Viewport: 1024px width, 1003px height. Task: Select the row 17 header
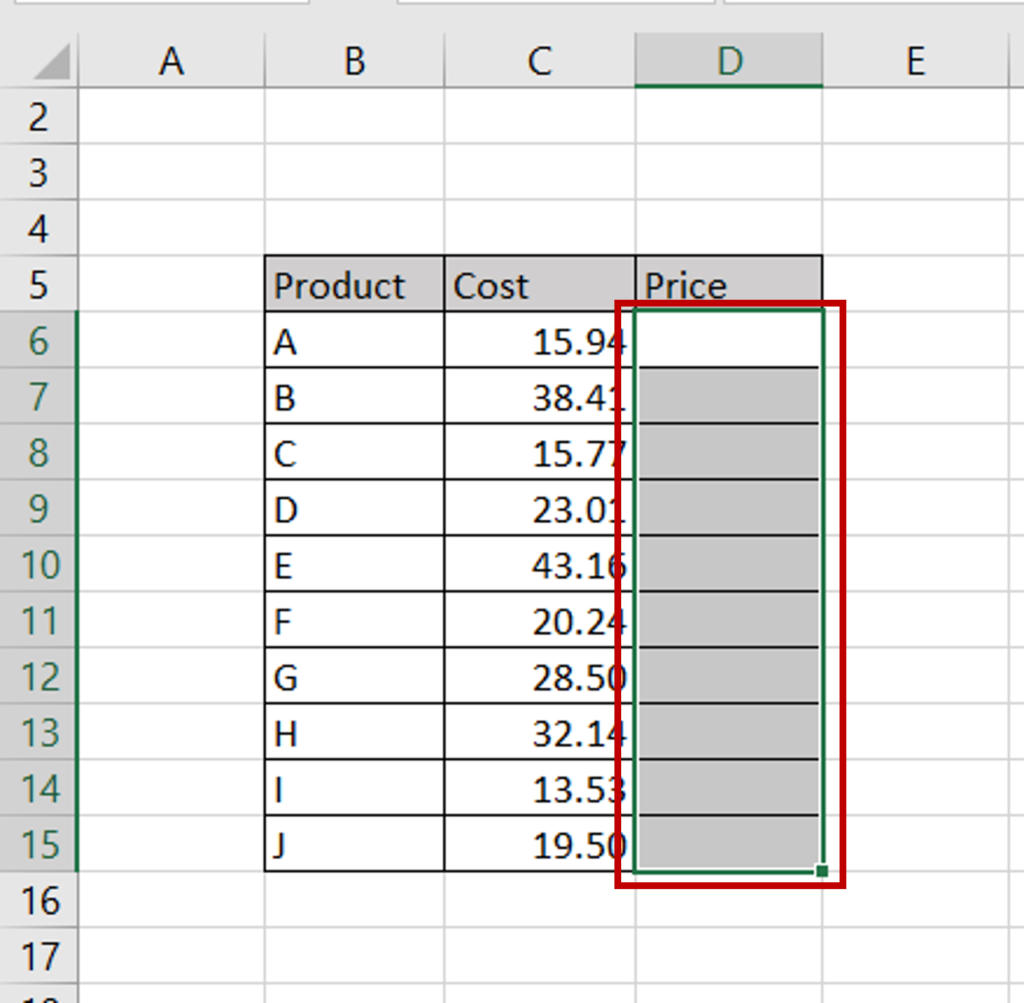[x=39, y=956]
